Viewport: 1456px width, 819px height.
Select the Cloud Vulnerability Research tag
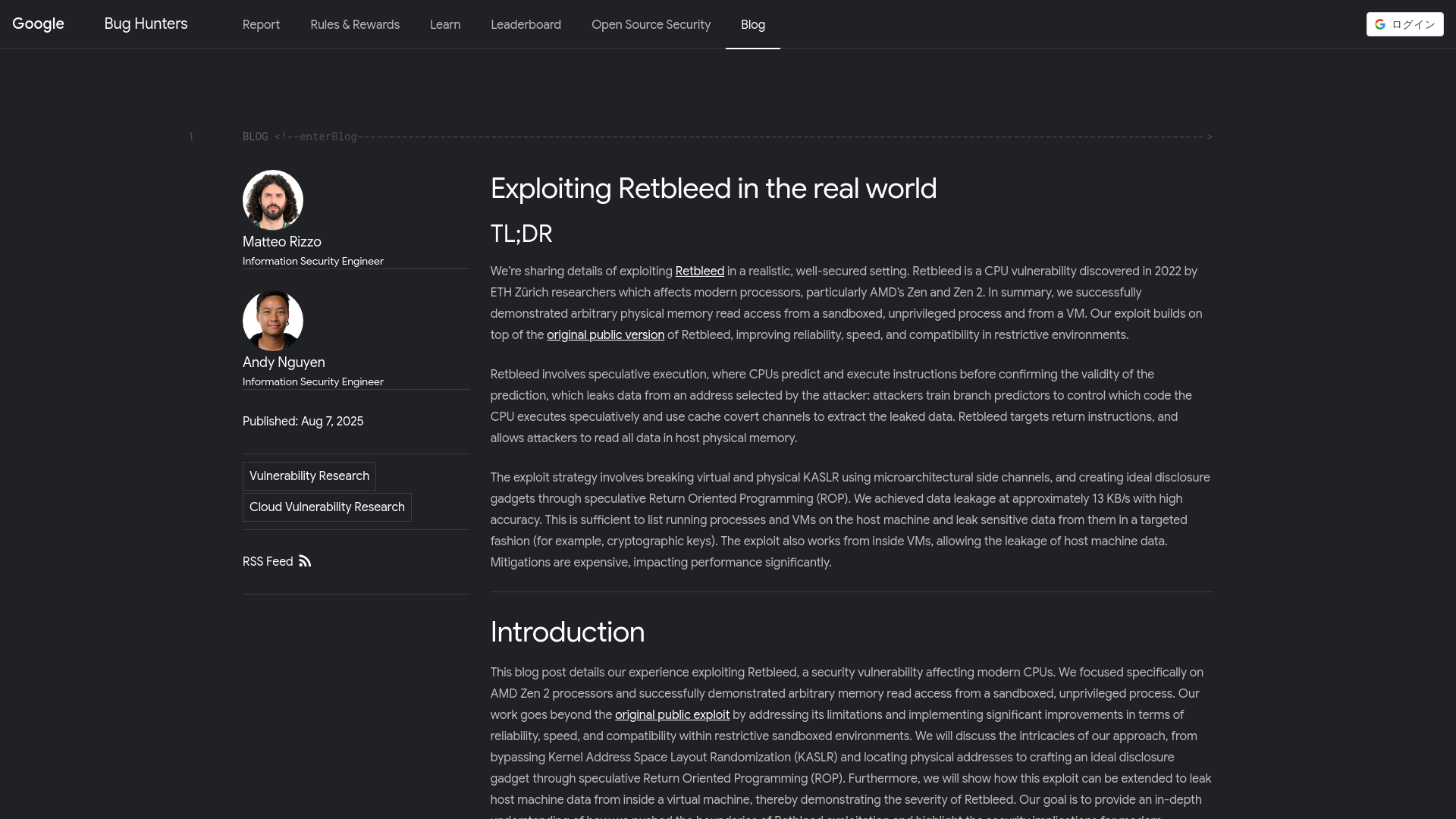[327, 507]
